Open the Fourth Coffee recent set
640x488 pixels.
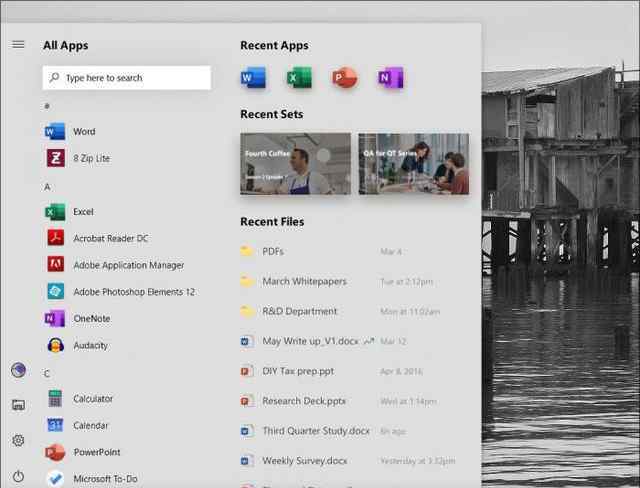(296, 164)
